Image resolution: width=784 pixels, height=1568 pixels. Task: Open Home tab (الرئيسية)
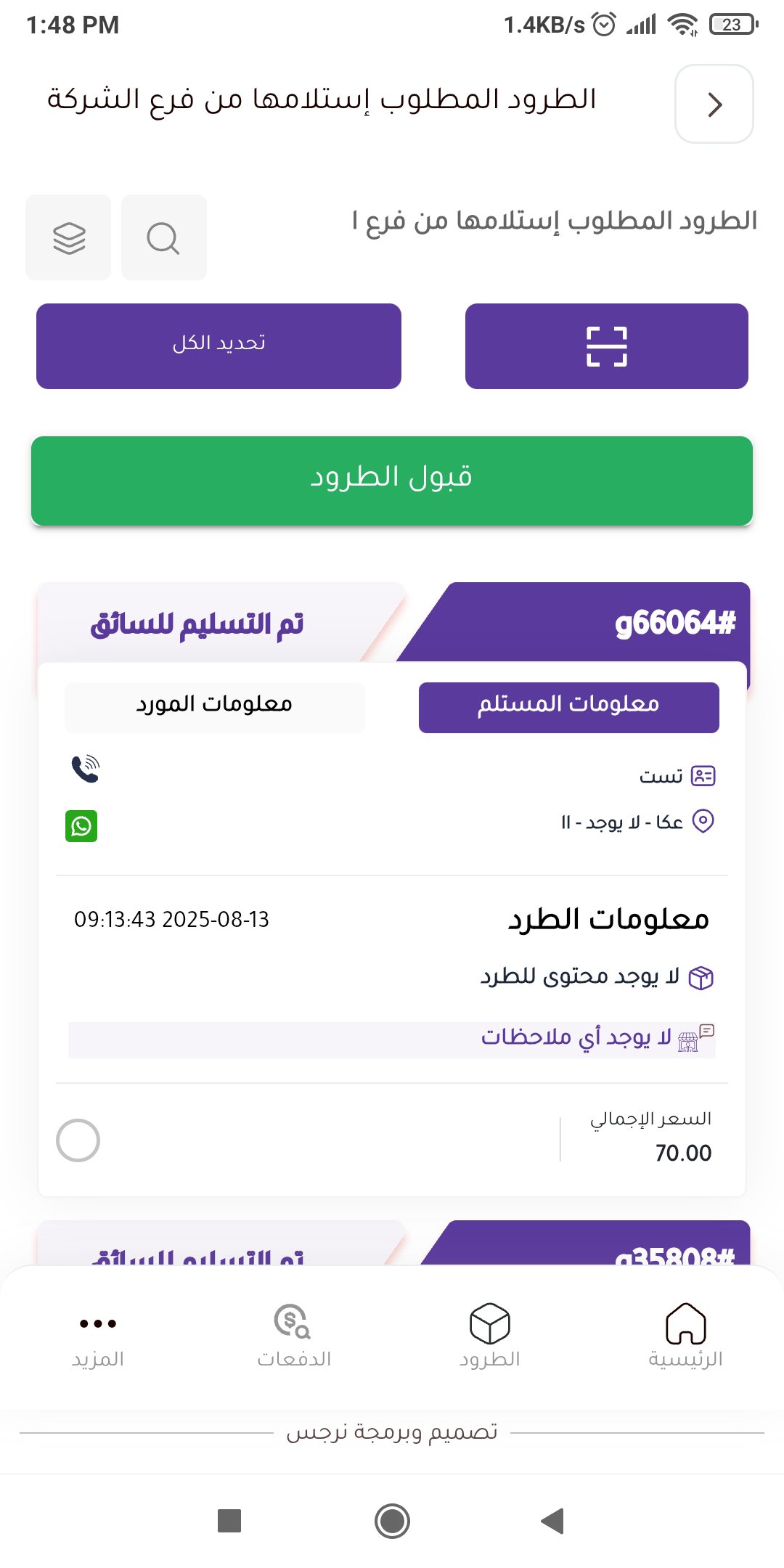tap(685, 1336)
